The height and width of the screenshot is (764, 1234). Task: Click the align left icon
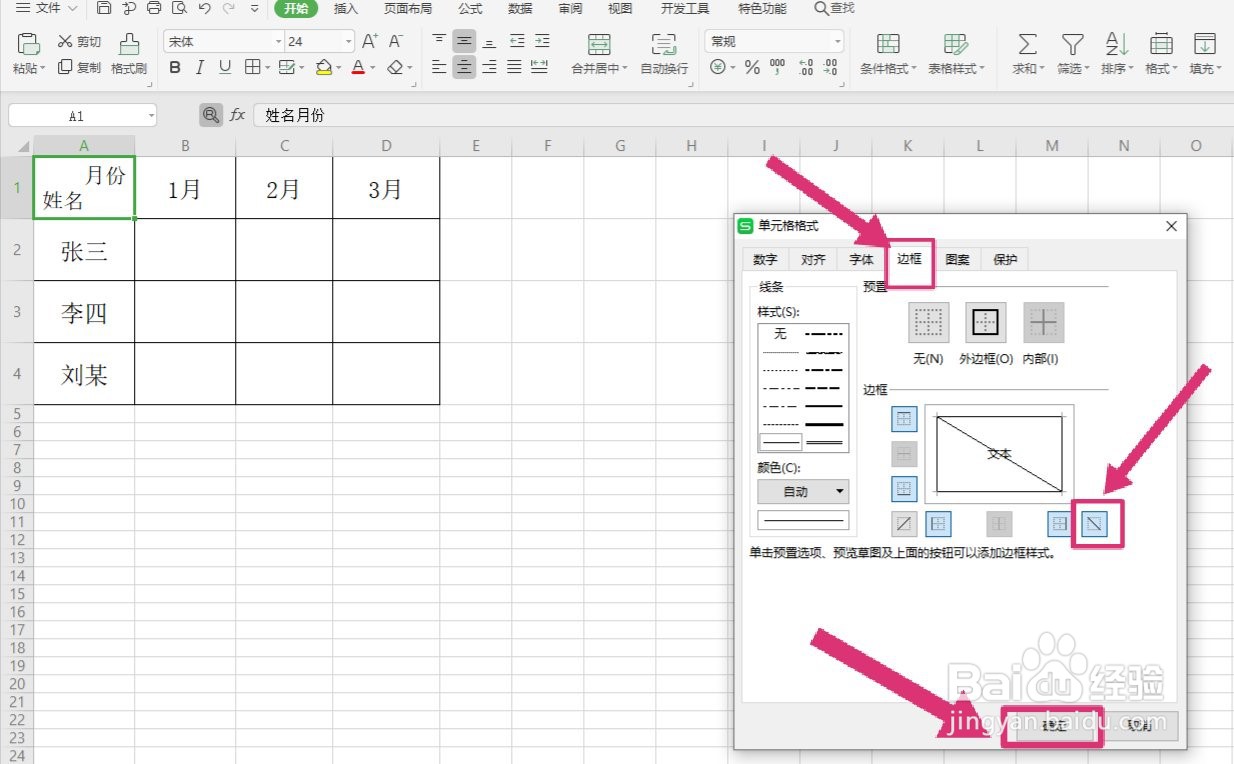(439, 67)
